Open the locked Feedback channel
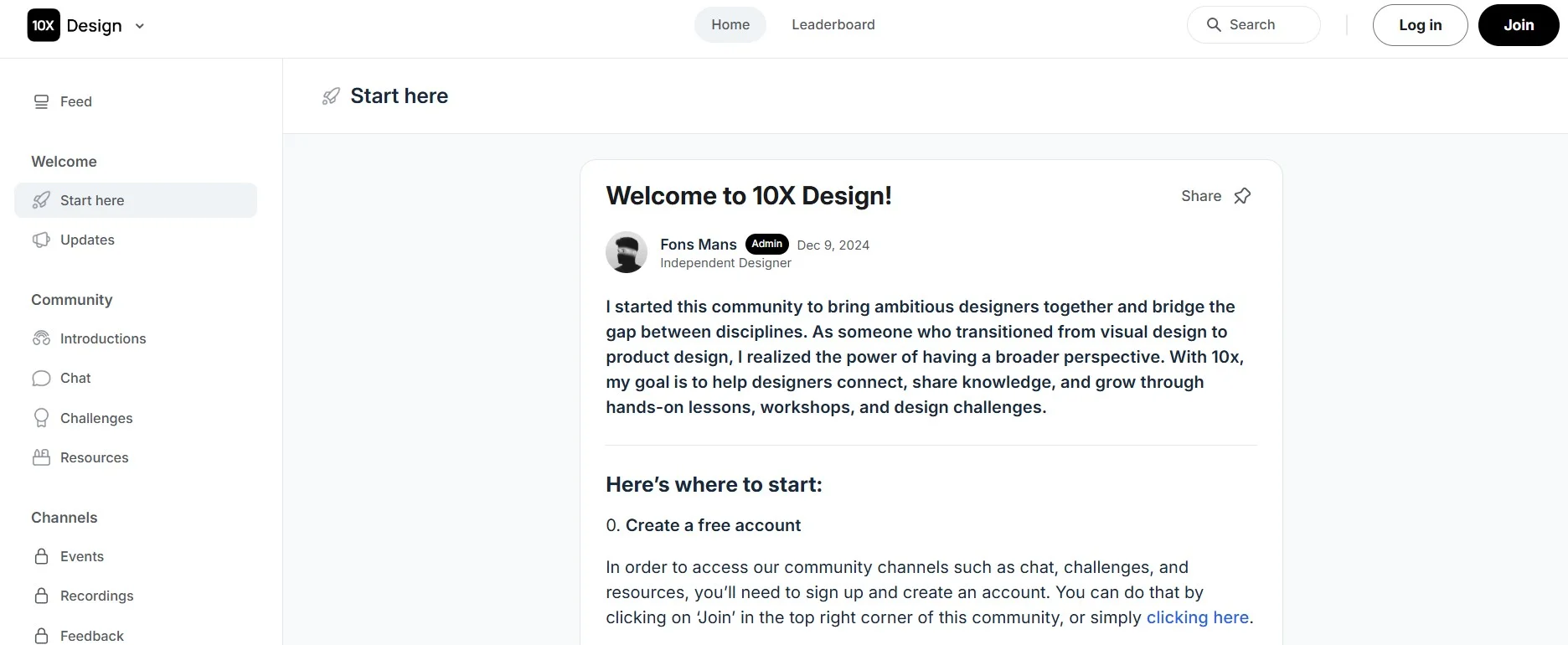This screenshot has width=1568, height=645. (x=136, y=636)
